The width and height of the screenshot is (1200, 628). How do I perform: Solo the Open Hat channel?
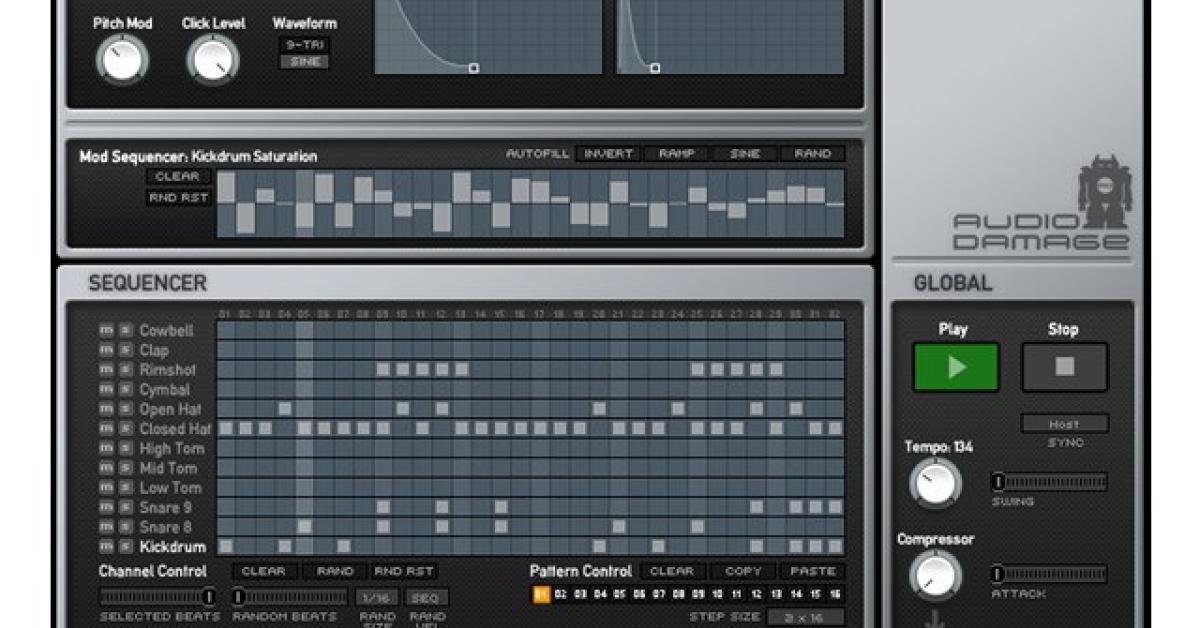pos(125,409)
